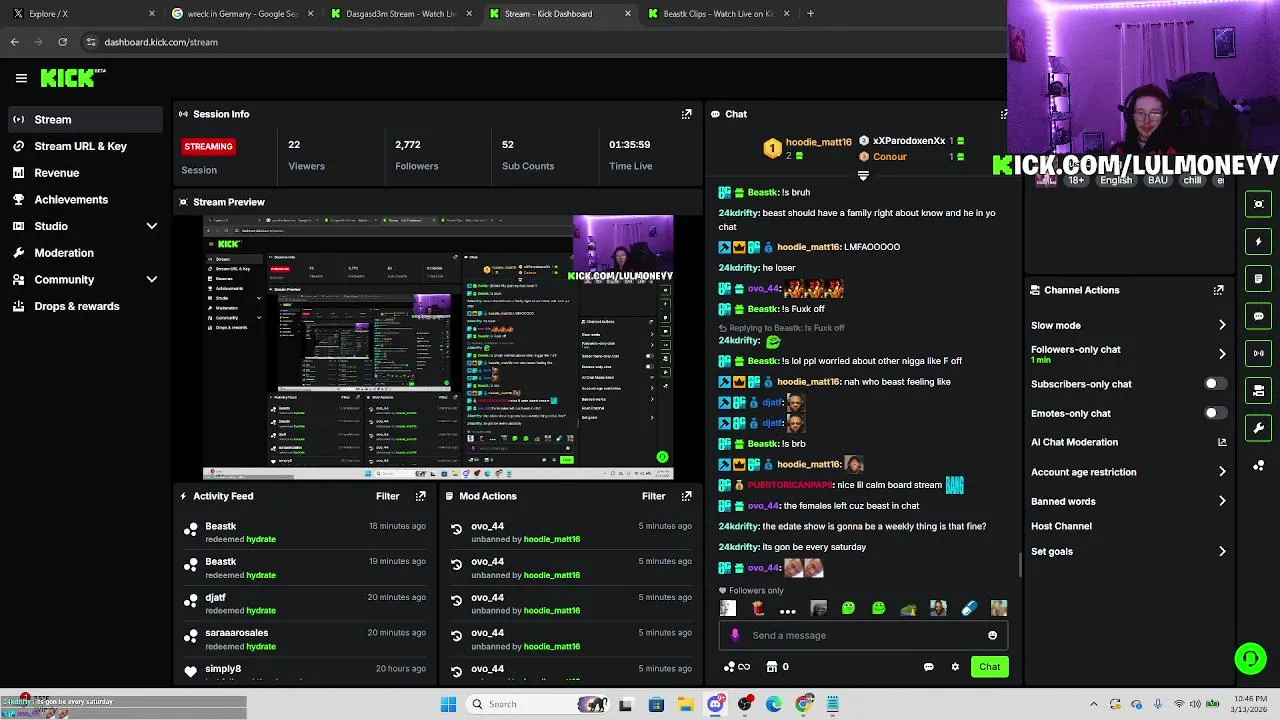
Task: Open Stream in the sidebar
Action: coord(85,120)
